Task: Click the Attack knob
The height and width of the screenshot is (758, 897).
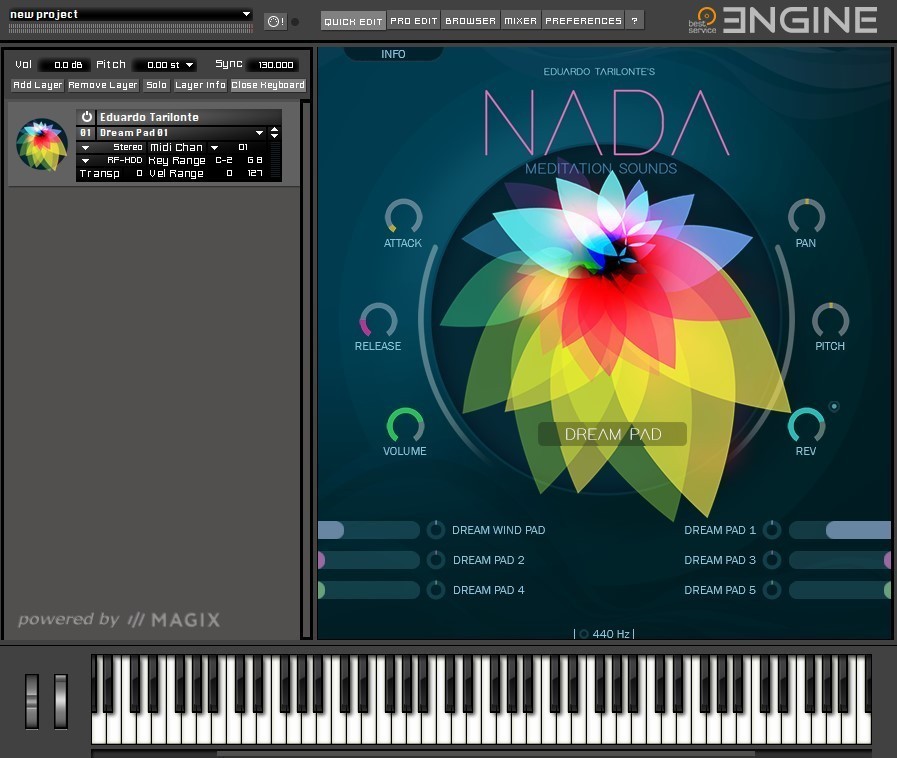Action: click(404, 217)
